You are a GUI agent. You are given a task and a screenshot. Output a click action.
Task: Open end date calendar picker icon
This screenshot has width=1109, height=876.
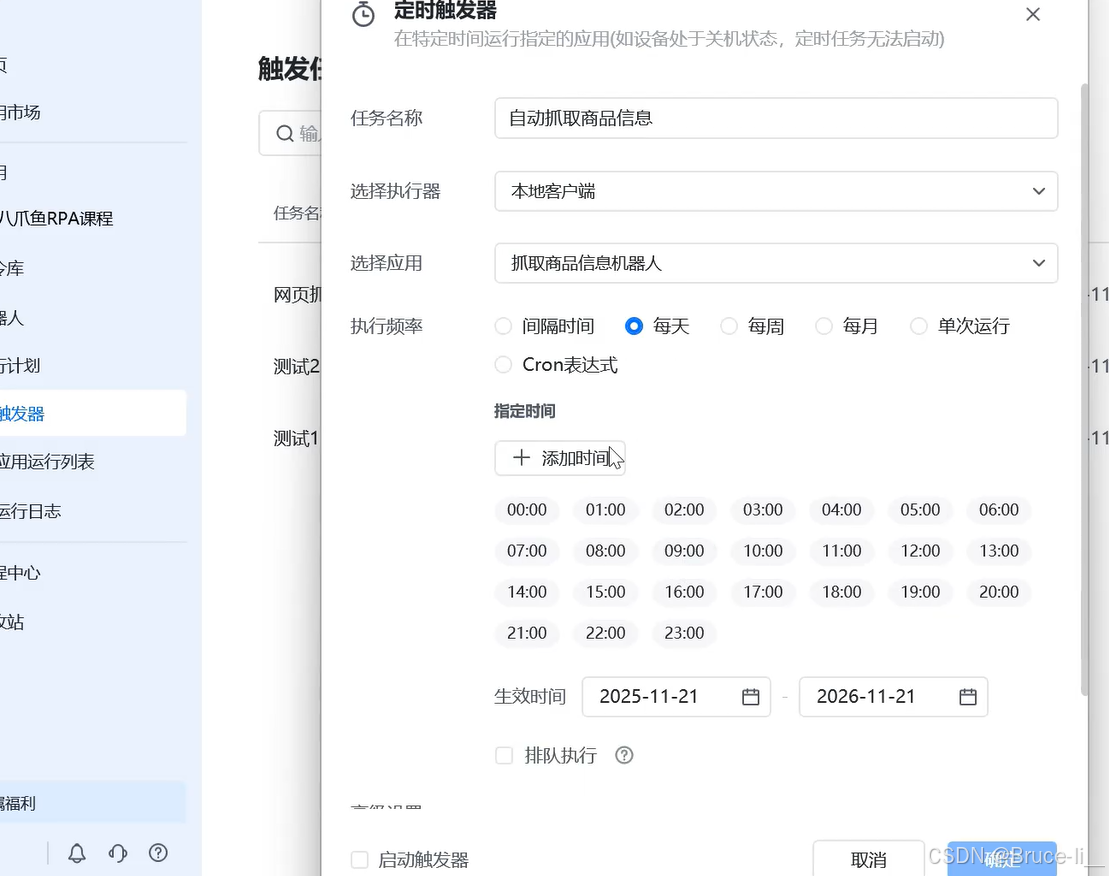pos(968,696)
